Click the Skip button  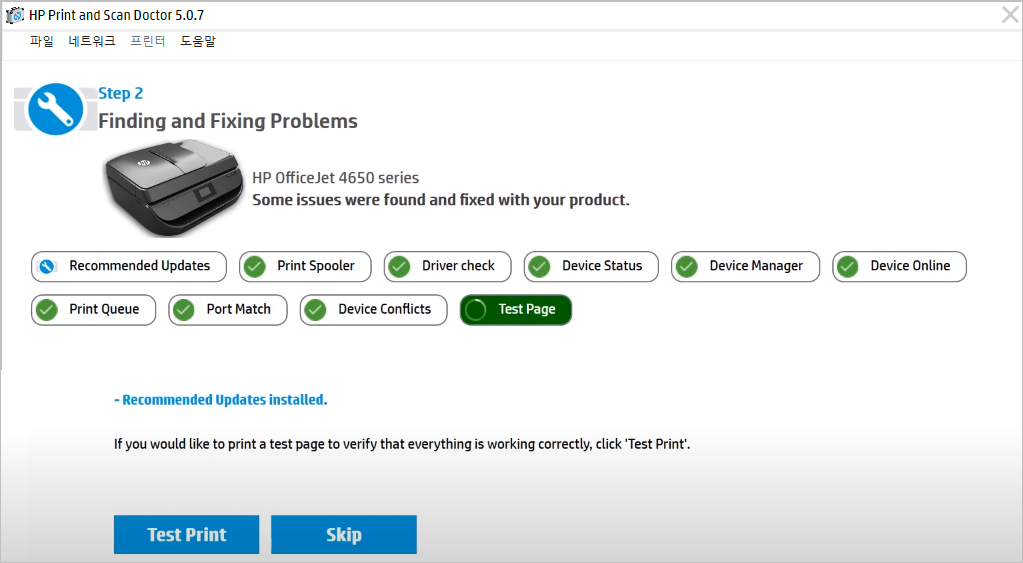[x=344, y=534]
